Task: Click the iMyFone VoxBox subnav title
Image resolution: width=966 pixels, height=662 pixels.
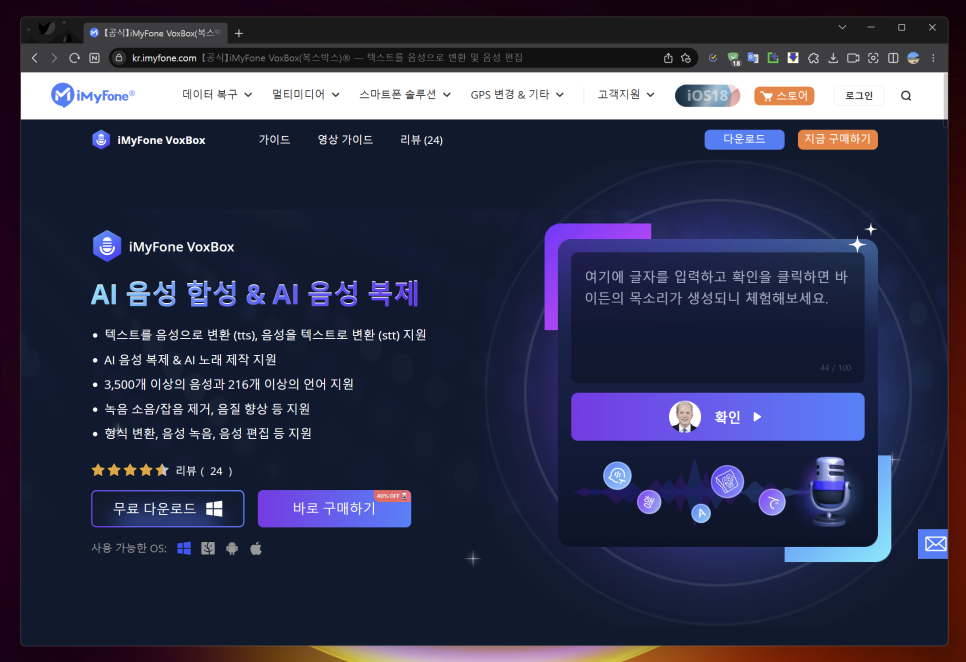Action: 161,140
